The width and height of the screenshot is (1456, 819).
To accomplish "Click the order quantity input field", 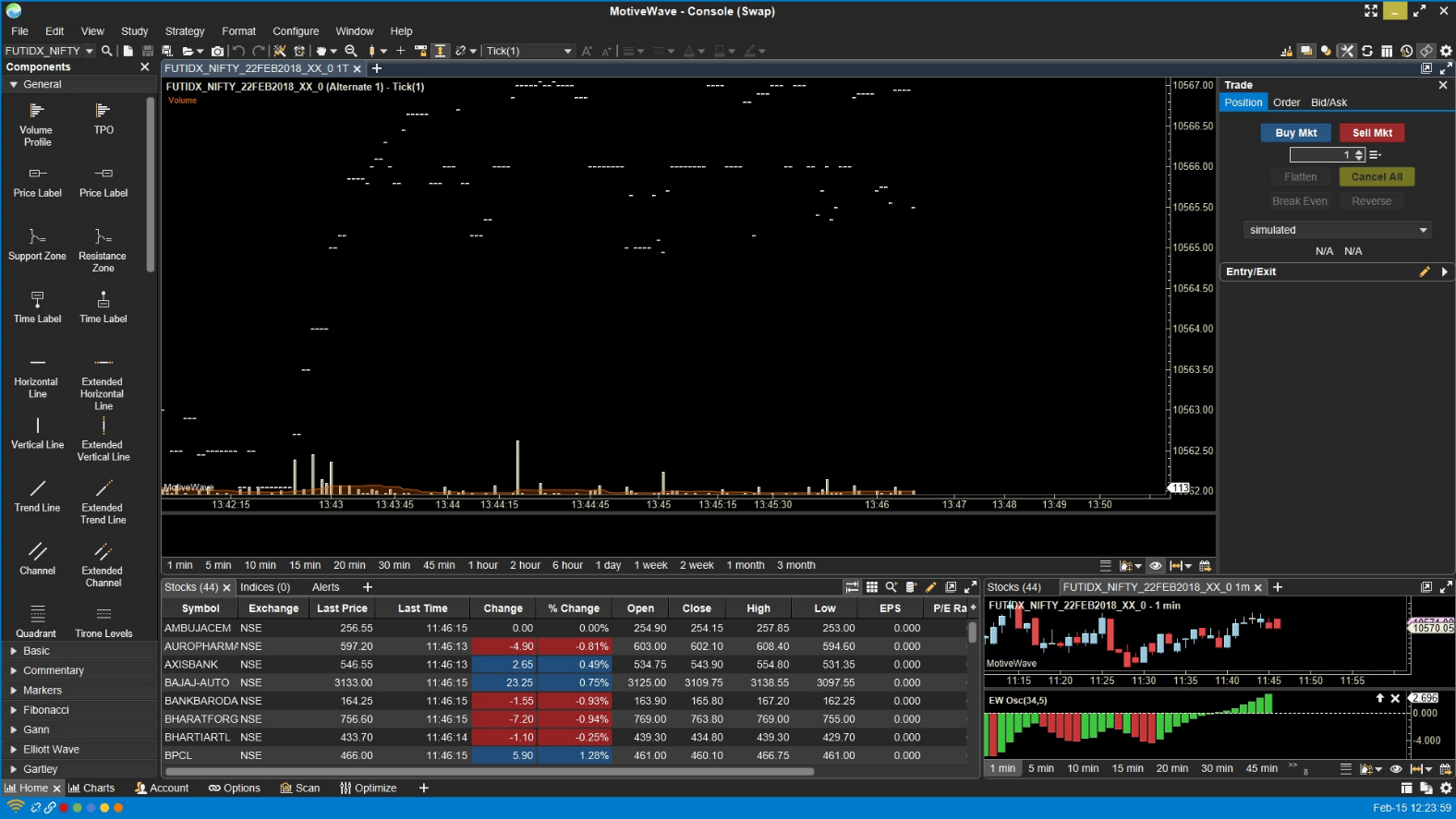I will click(x=1321, y=155).
